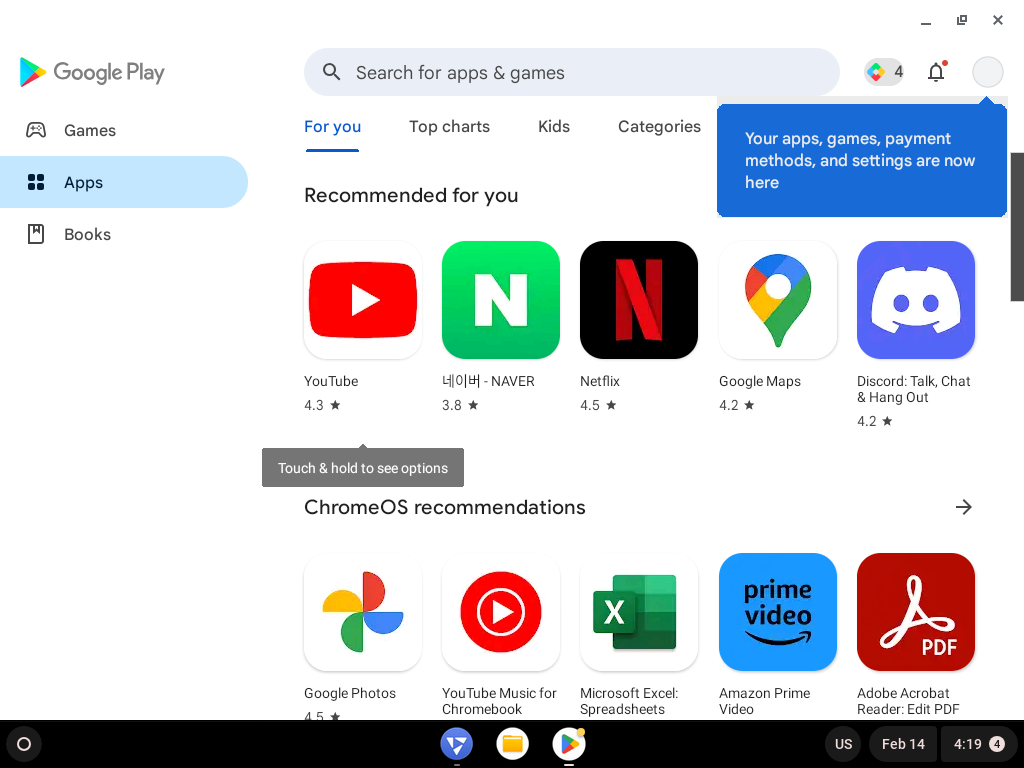Click the ChromeOS recommendations heading
1024x768 pixels.
tap(445, 507)
